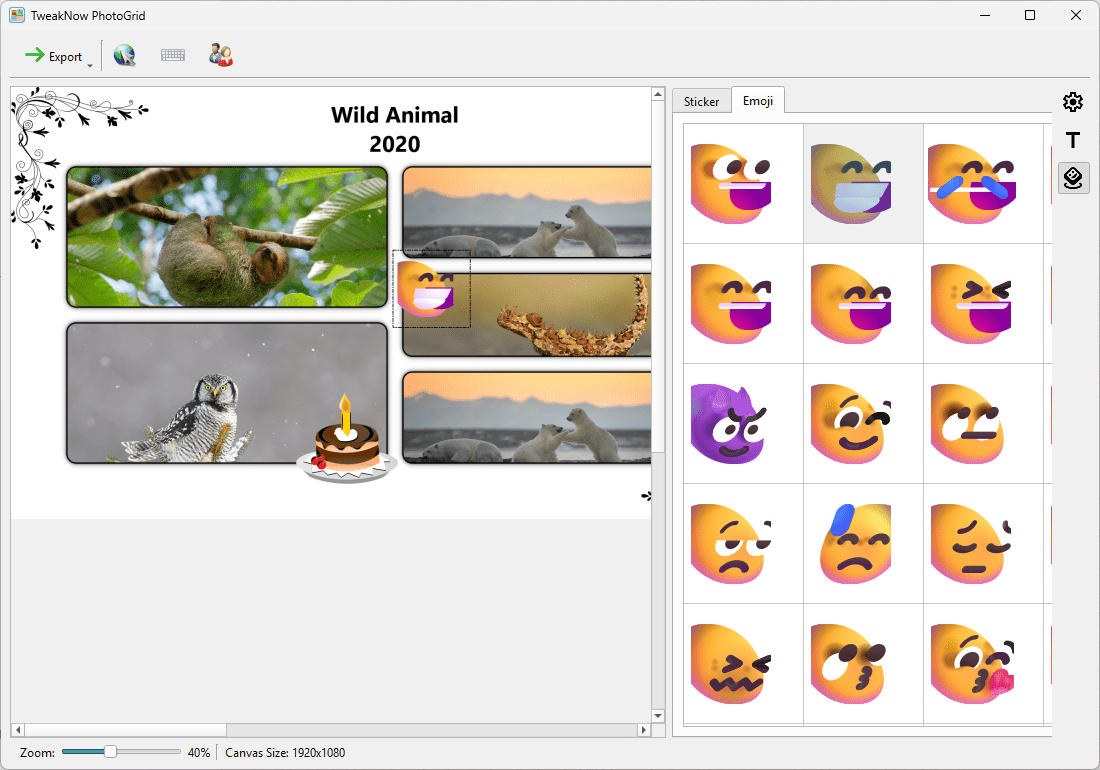Click the sloth photo in collage
Screen dimensions: 1100x770
click(x=227, y=237)
